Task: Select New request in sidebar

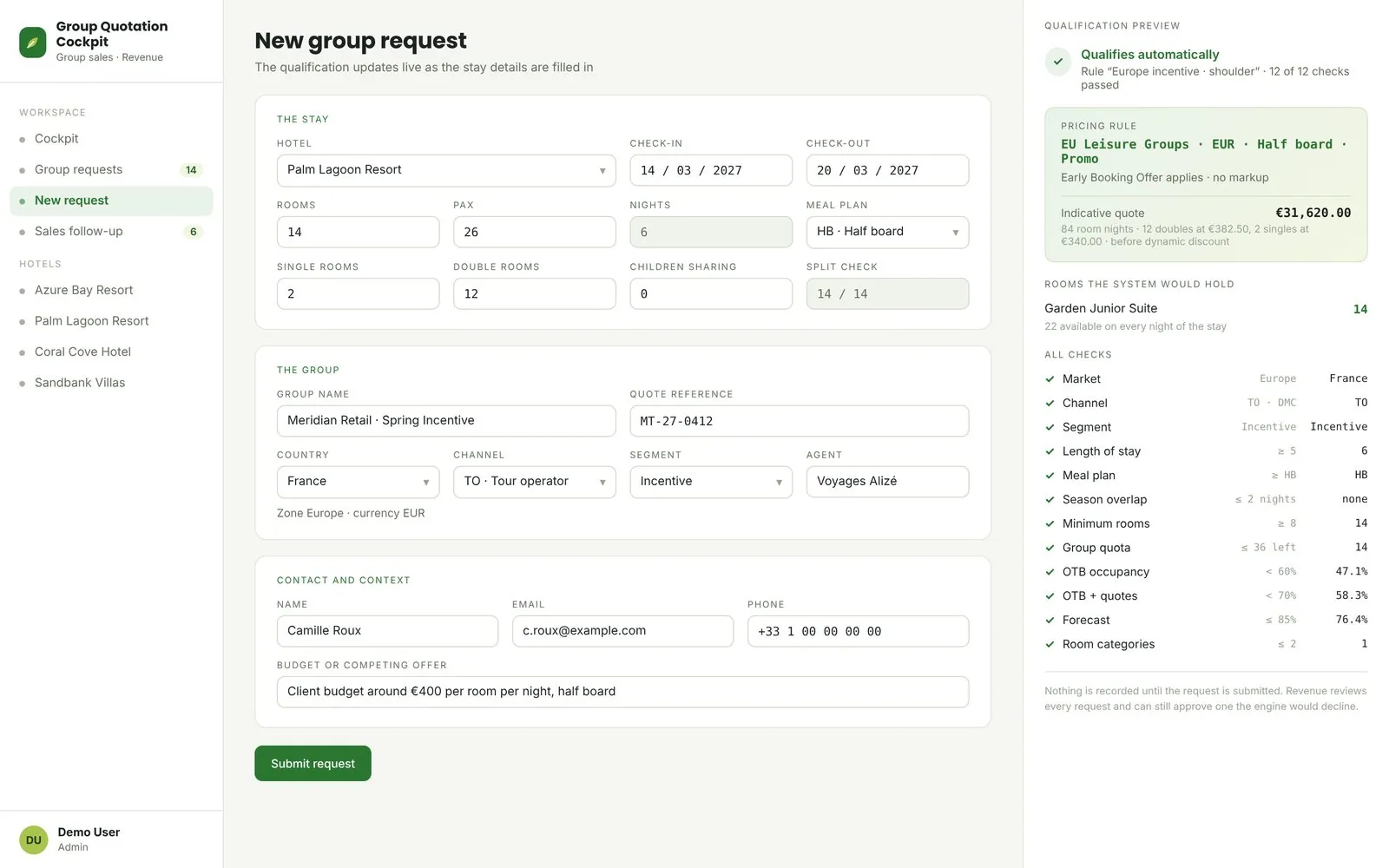Action: pyautogui.click(x=111, y=201)
